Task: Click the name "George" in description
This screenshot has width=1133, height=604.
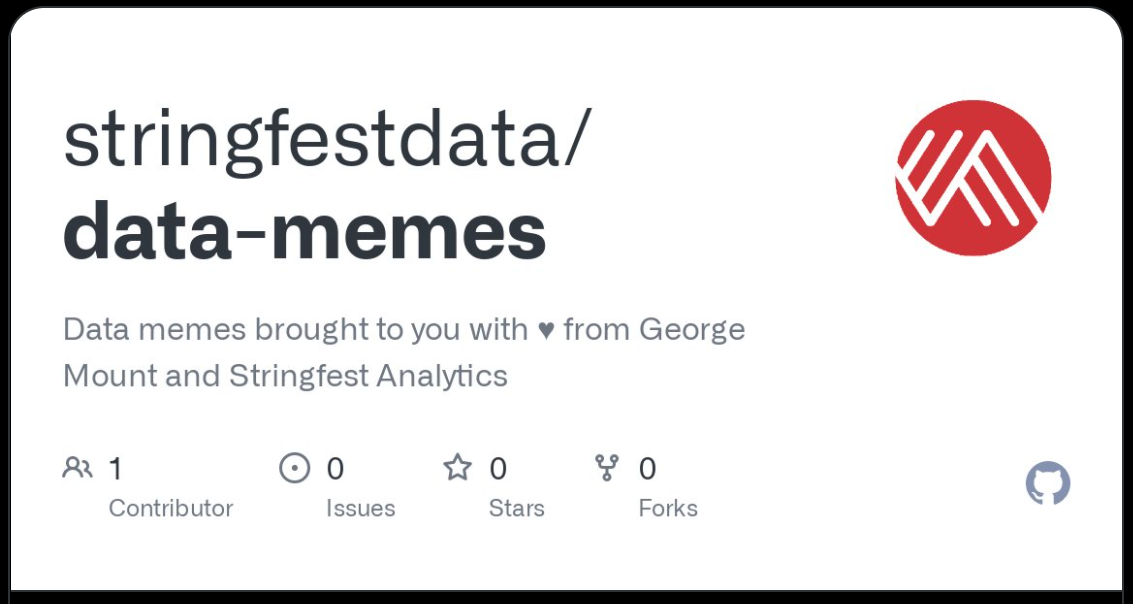Action: (x=692, y=329)
